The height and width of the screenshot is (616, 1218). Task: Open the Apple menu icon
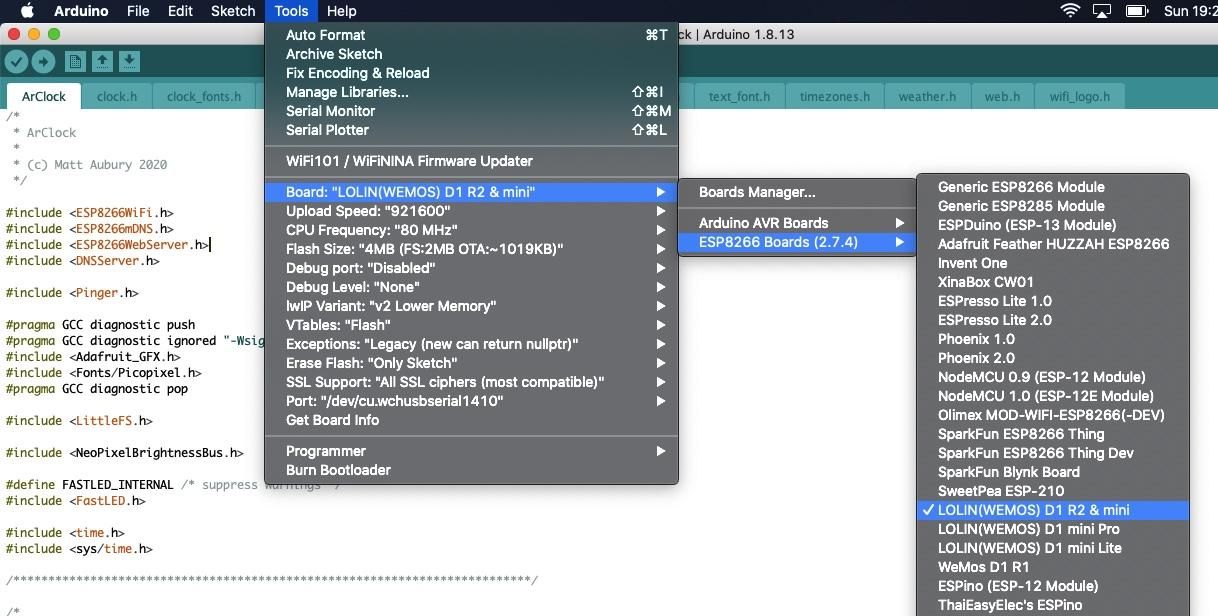(27, 11)
